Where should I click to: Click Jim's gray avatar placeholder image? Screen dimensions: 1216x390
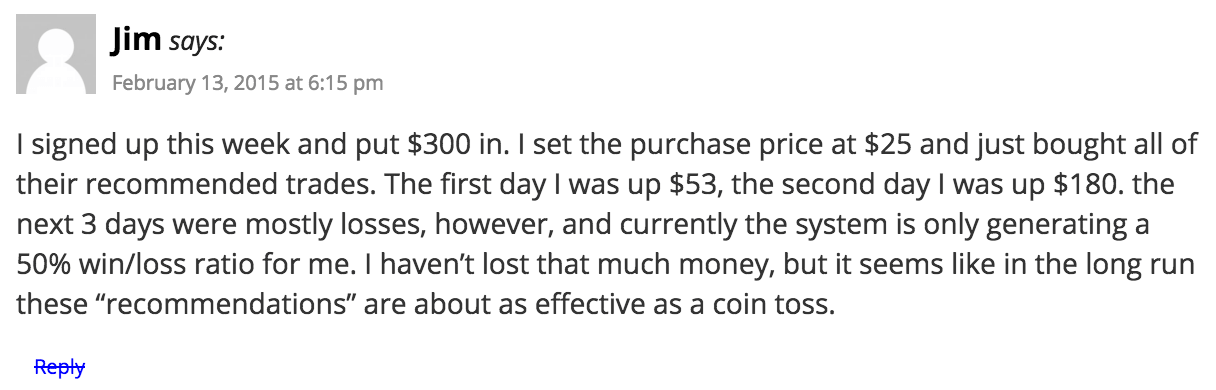(56, 55)
